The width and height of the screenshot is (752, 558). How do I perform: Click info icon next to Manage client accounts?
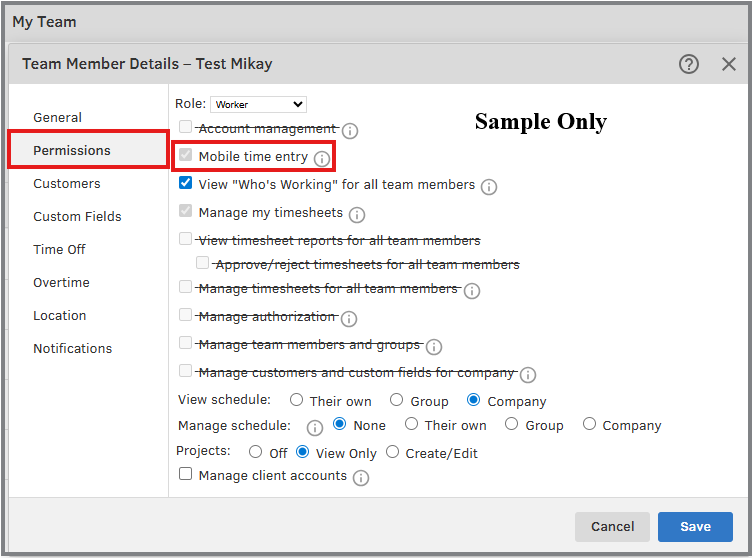(x=361, y=478)
